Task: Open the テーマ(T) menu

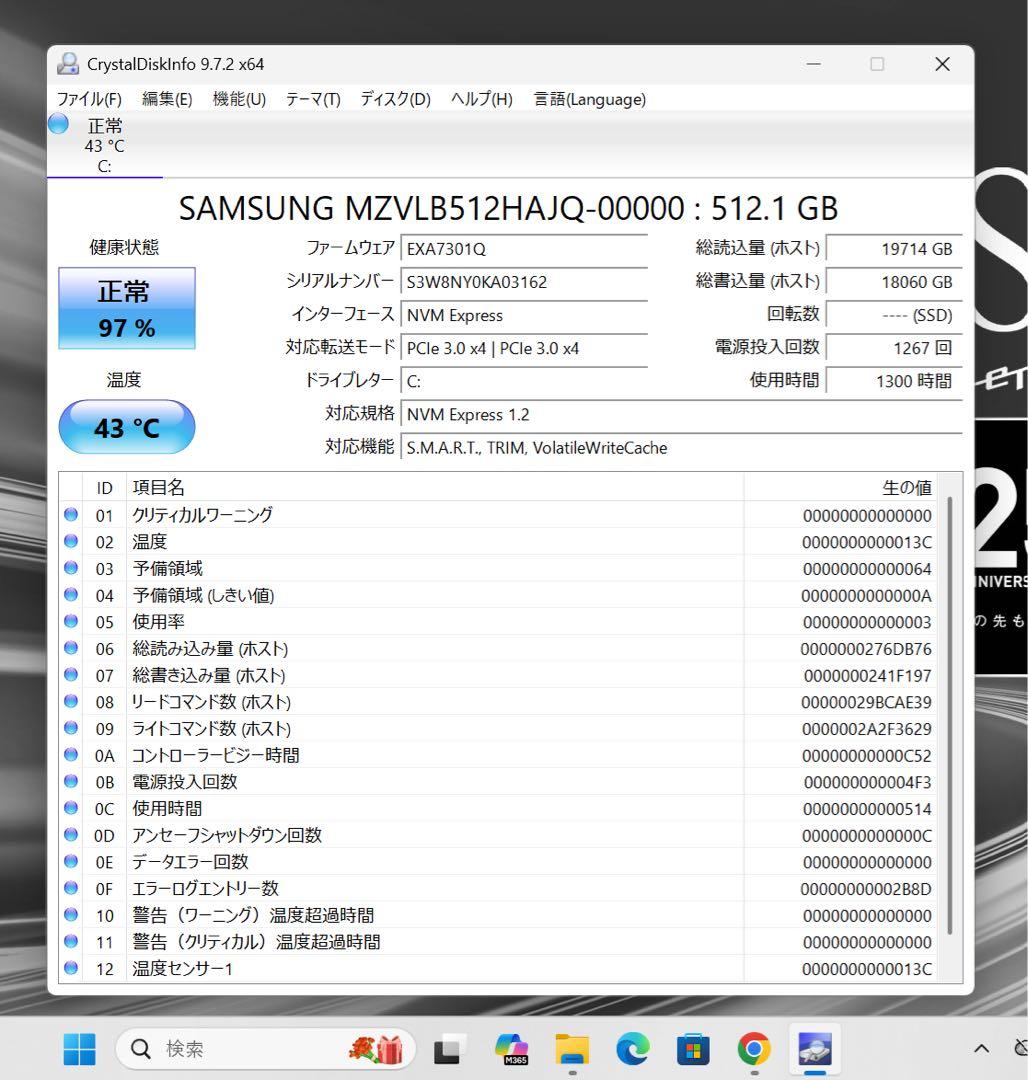Action: 312,99
